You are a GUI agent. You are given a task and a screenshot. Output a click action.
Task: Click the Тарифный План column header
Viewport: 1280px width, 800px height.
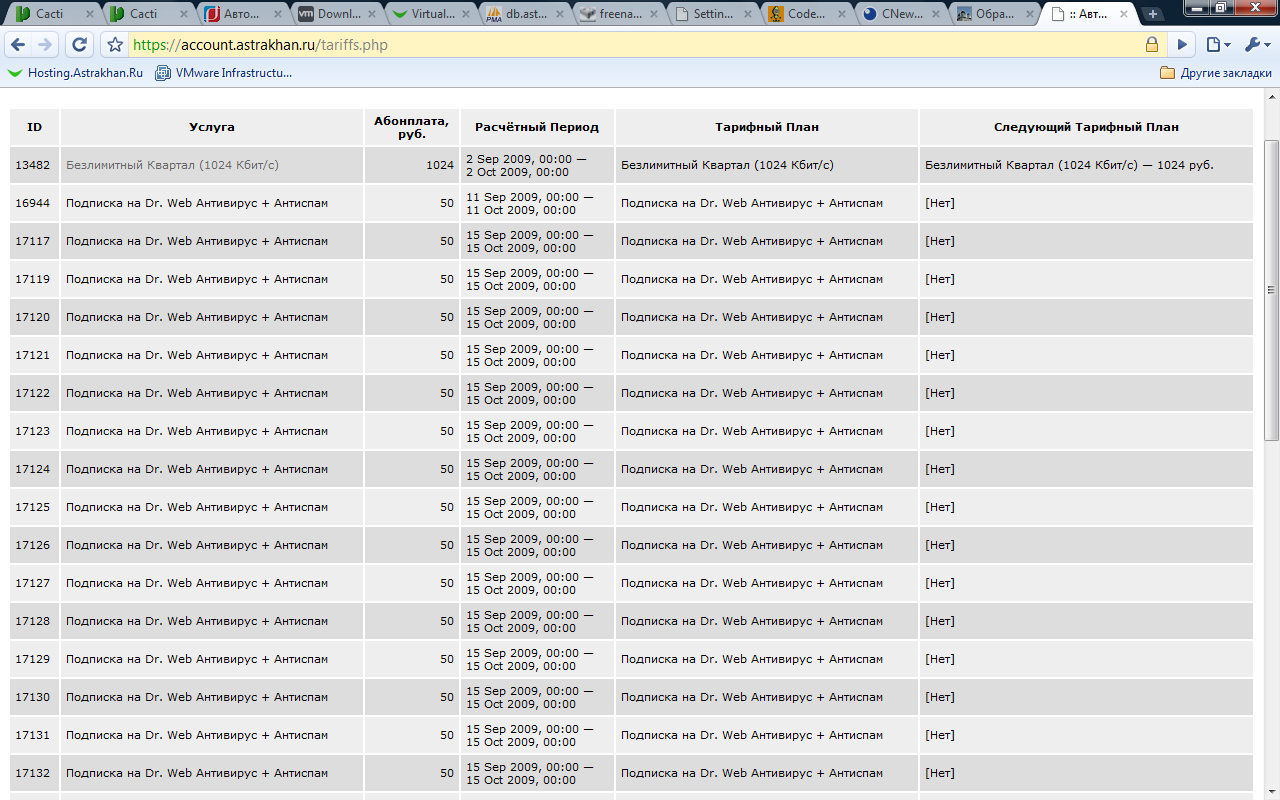767,127
